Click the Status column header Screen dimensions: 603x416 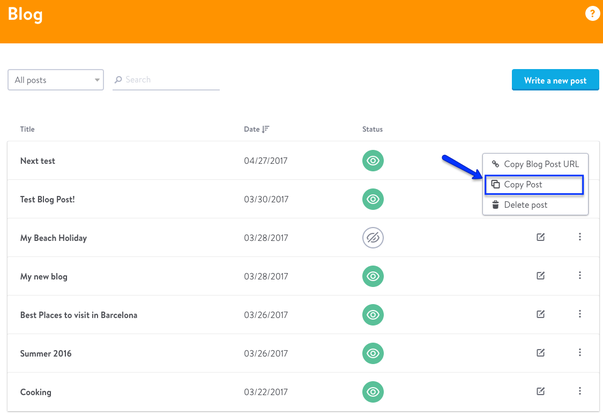372,129
